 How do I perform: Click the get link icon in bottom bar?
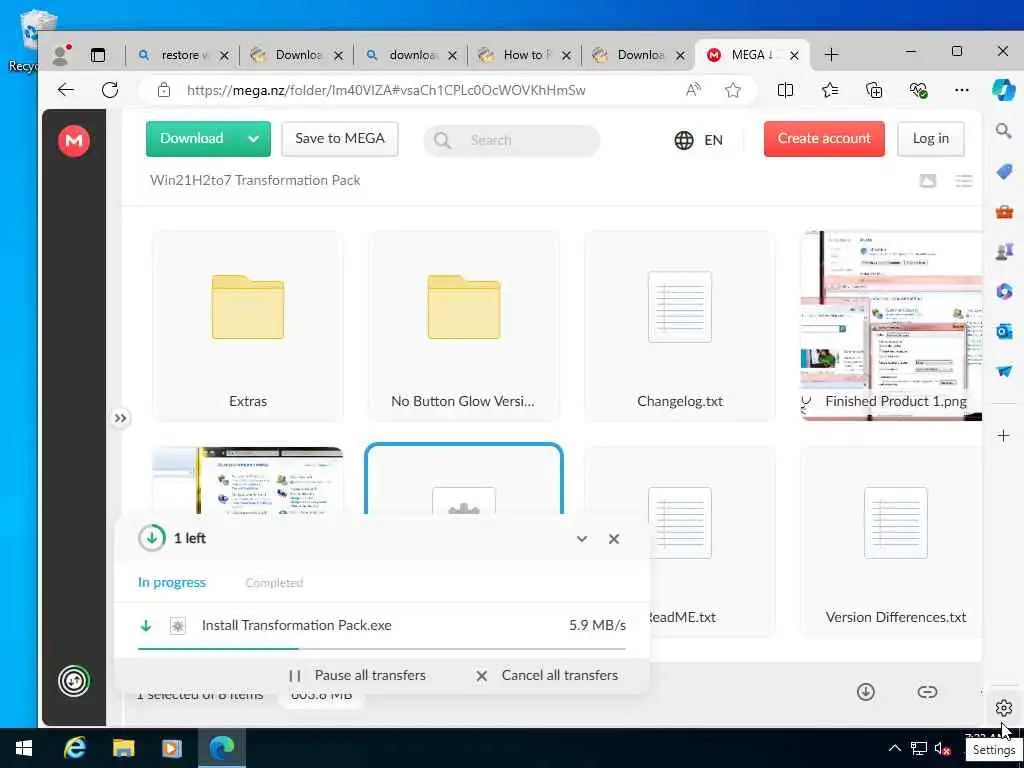click(927, 692)
